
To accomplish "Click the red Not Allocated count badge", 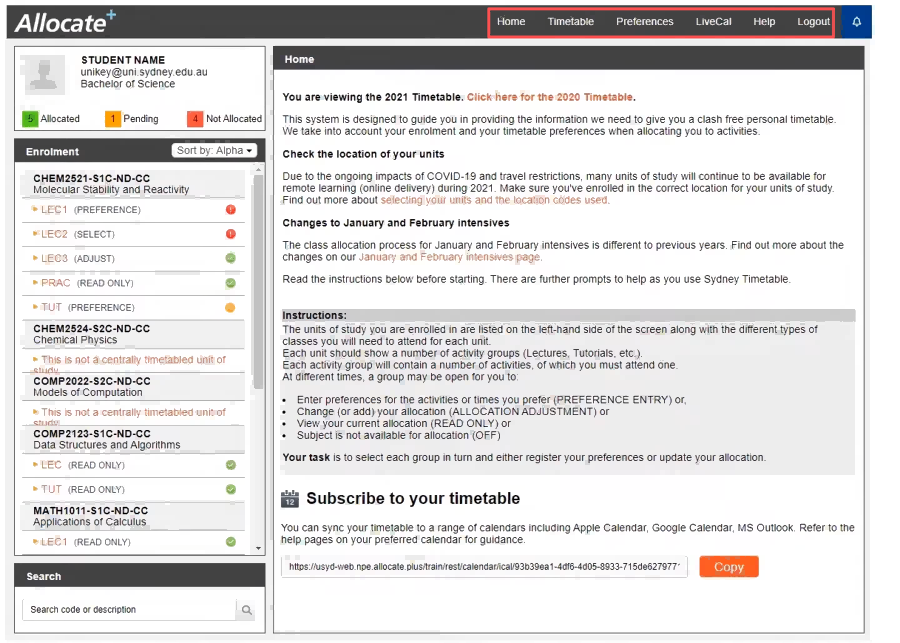I will pos(195,119).
